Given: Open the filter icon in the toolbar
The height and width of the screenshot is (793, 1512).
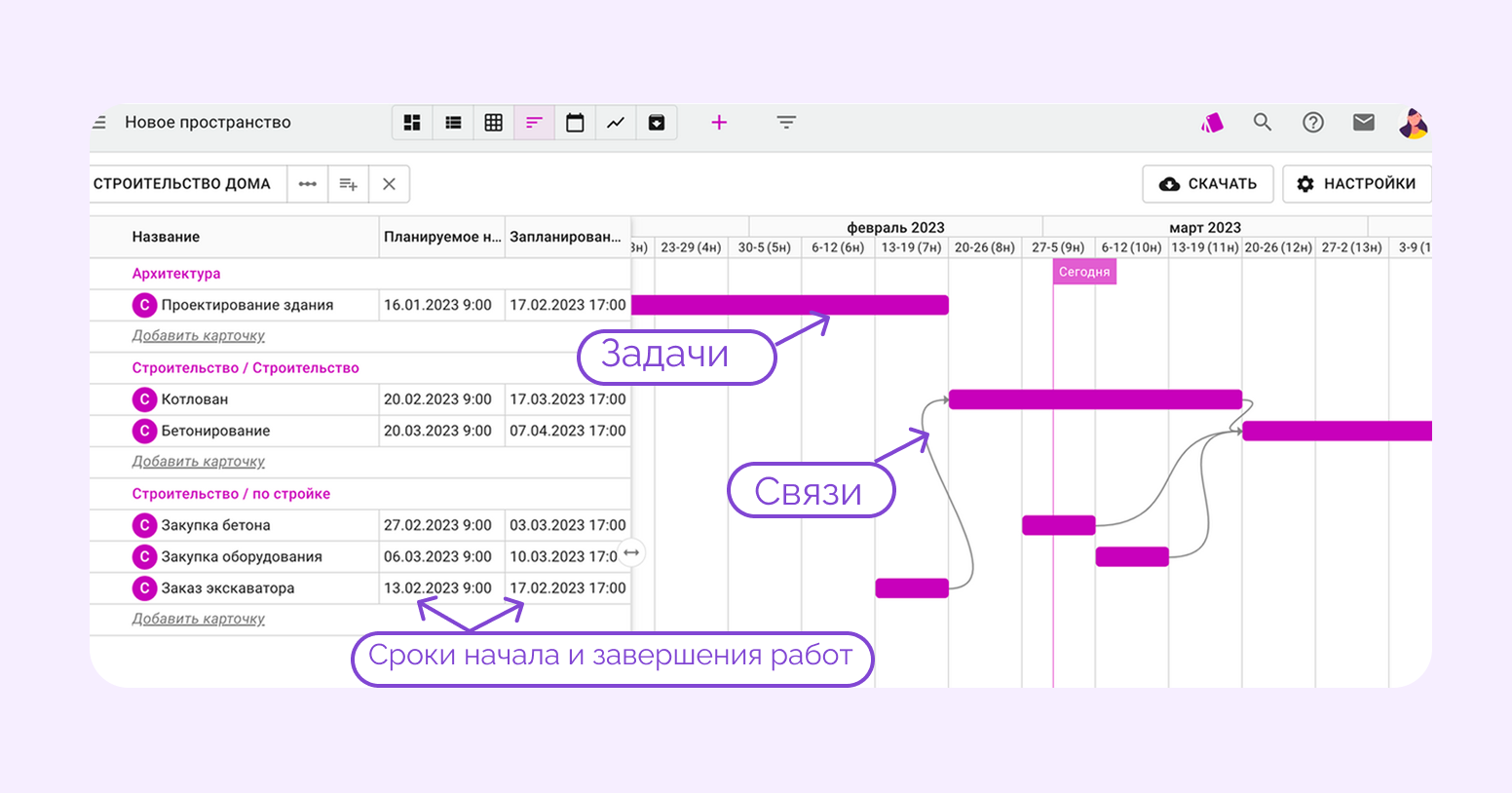Looking at the screenshot, I should click(786, 123).
